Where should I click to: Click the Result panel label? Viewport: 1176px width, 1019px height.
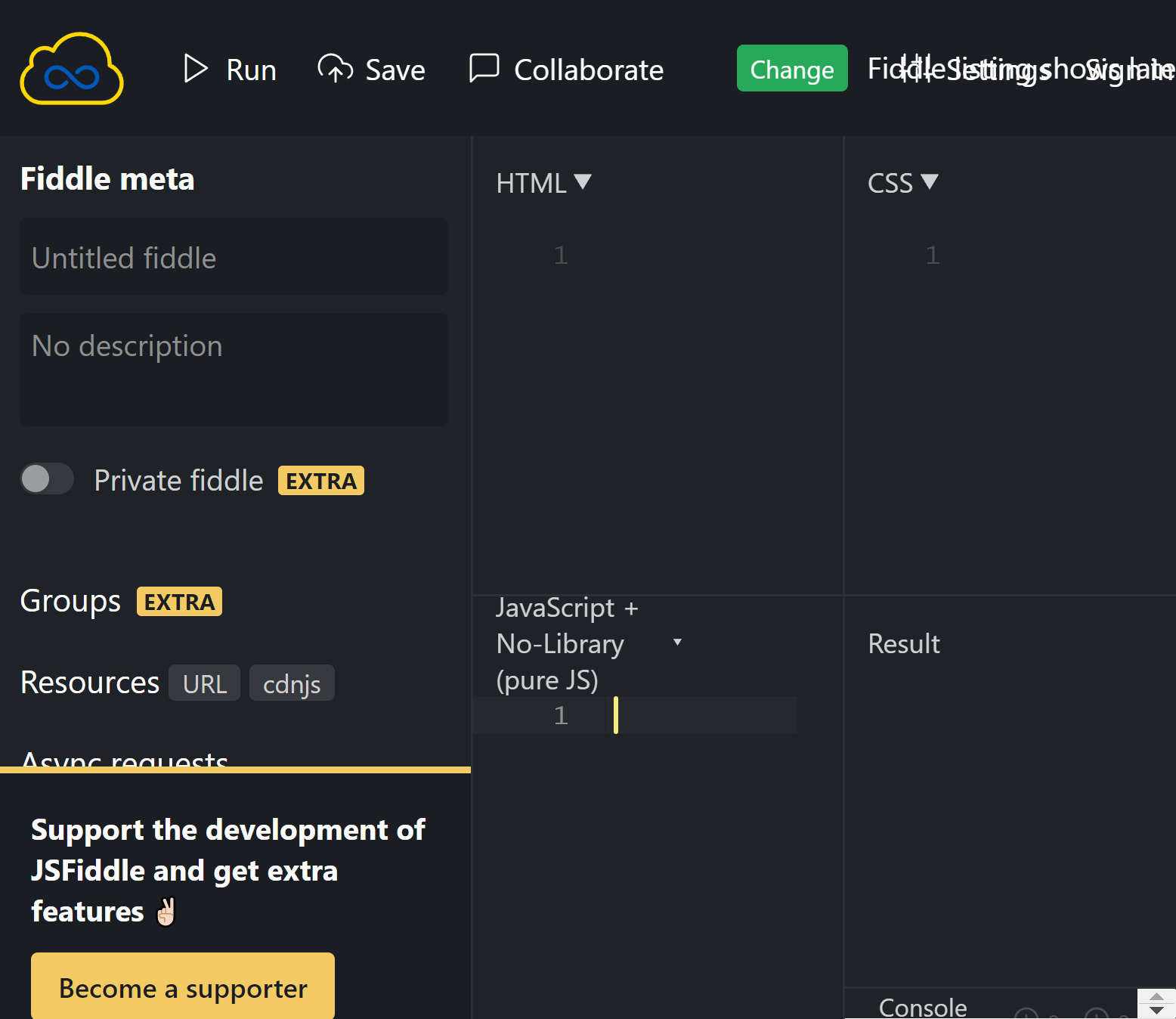[x=904, y=644]
